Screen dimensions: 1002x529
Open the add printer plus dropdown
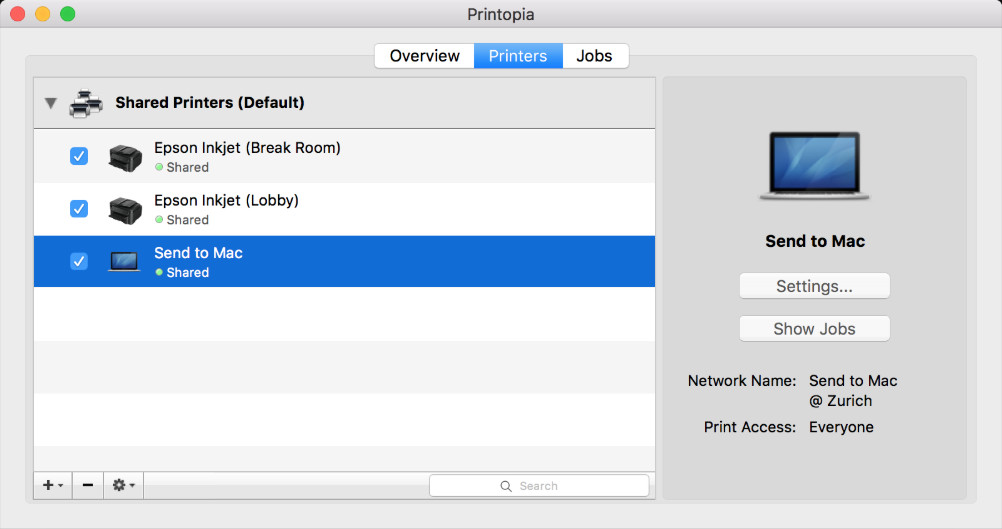click(53, 486)
